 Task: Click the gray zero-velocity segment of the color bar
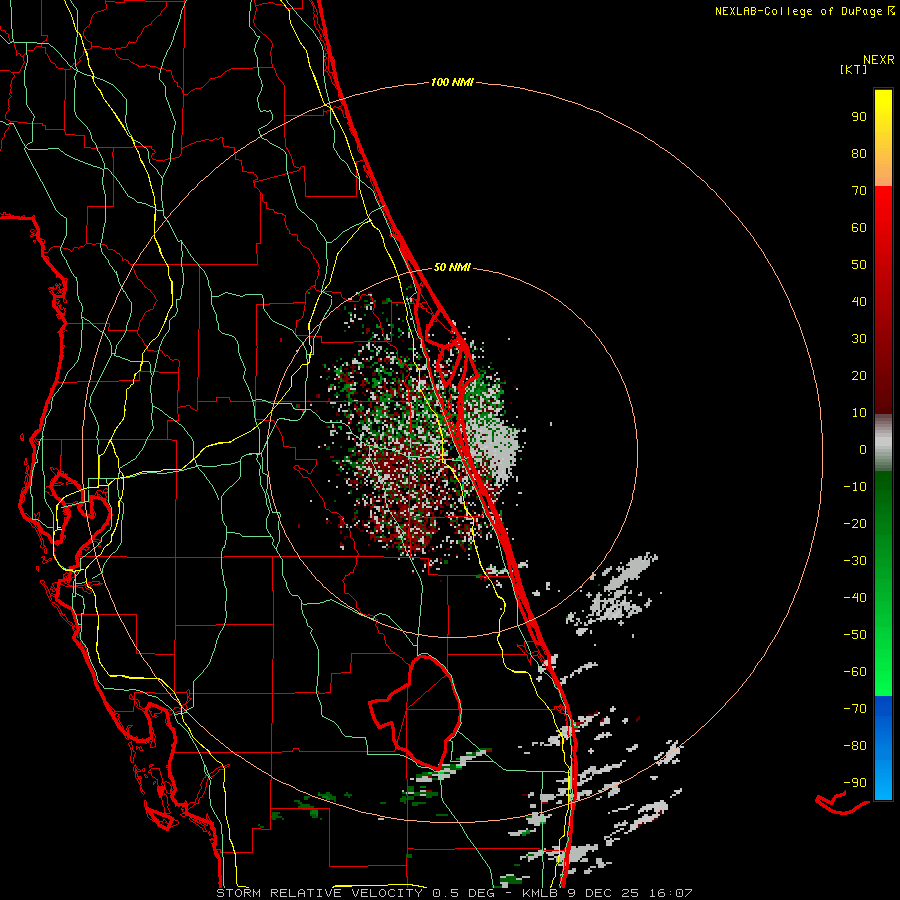pos(883,443)
